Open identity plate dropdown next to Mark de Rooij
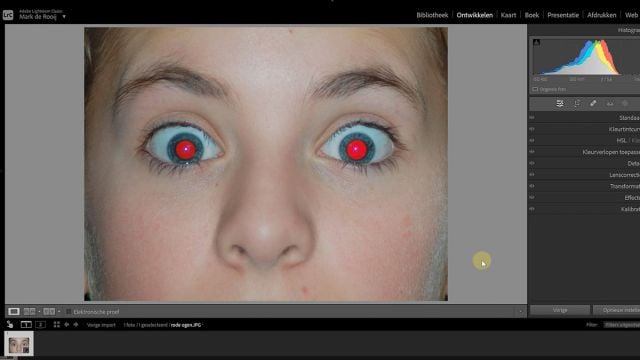Viewport: 640px width, 360px height. click(64, 17)
